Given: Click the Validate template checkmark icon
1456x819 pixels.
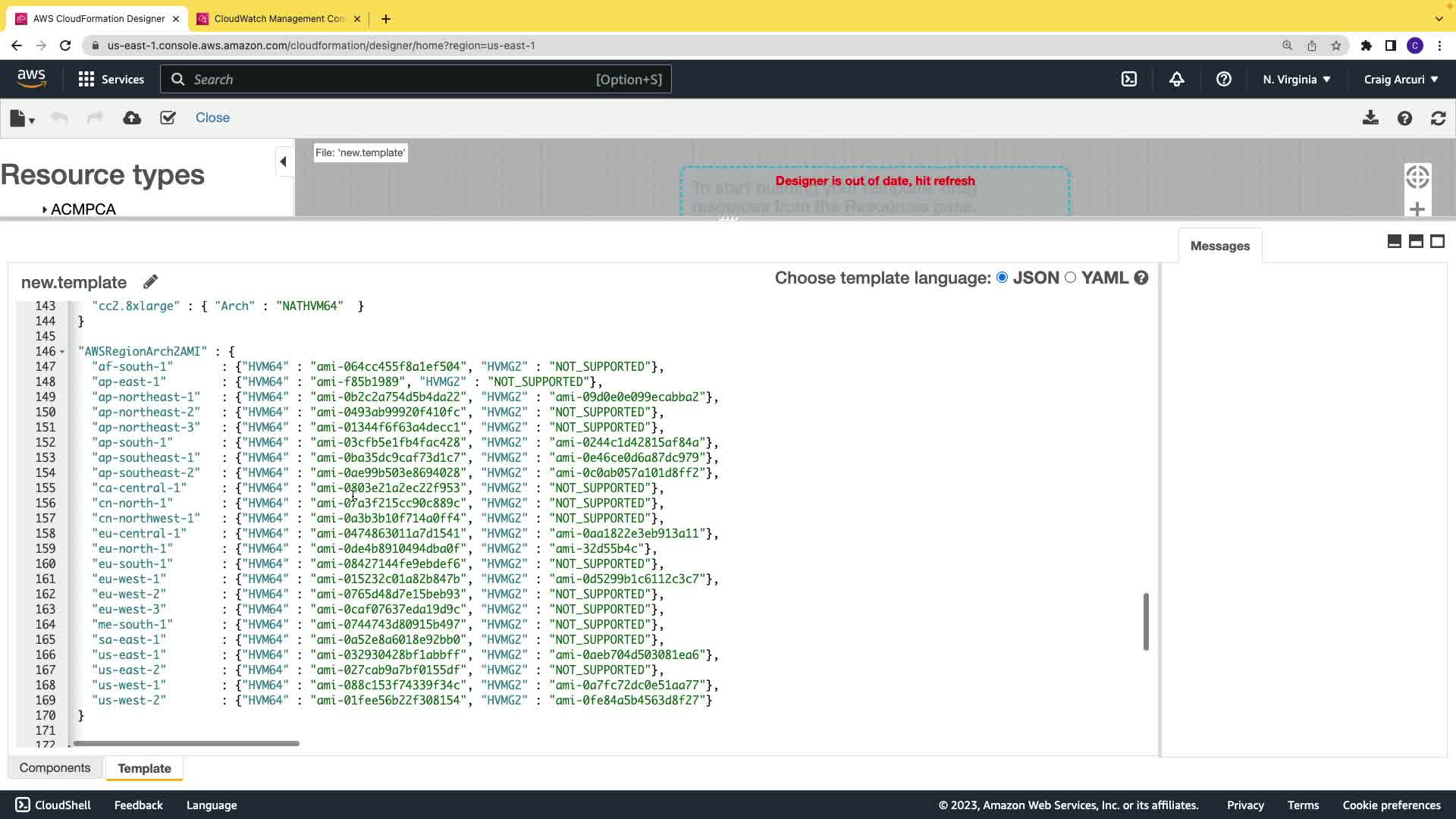Looking at the screenshot, I should pos(168,118).
